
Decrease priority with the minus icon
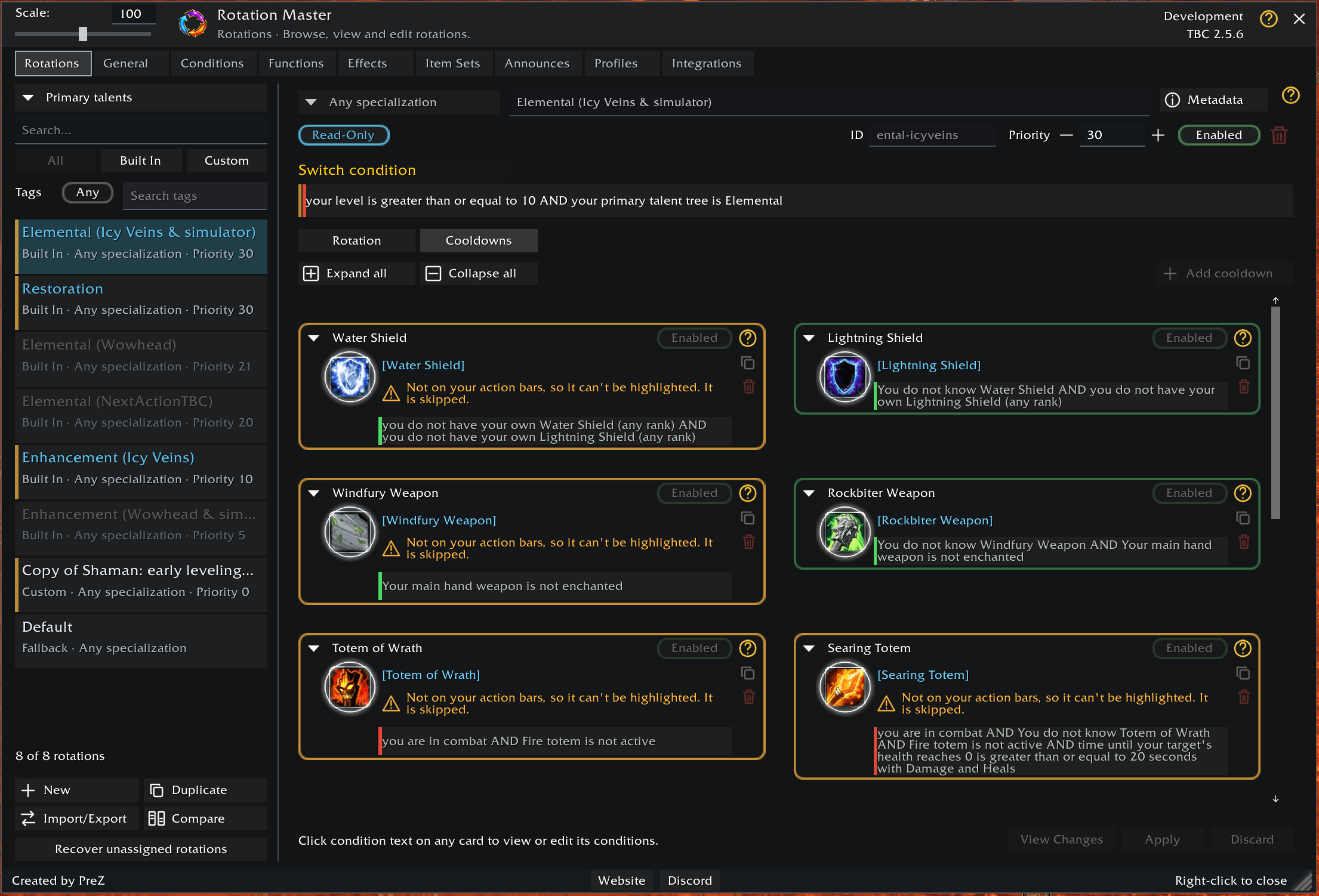[x=1067, y=135]
